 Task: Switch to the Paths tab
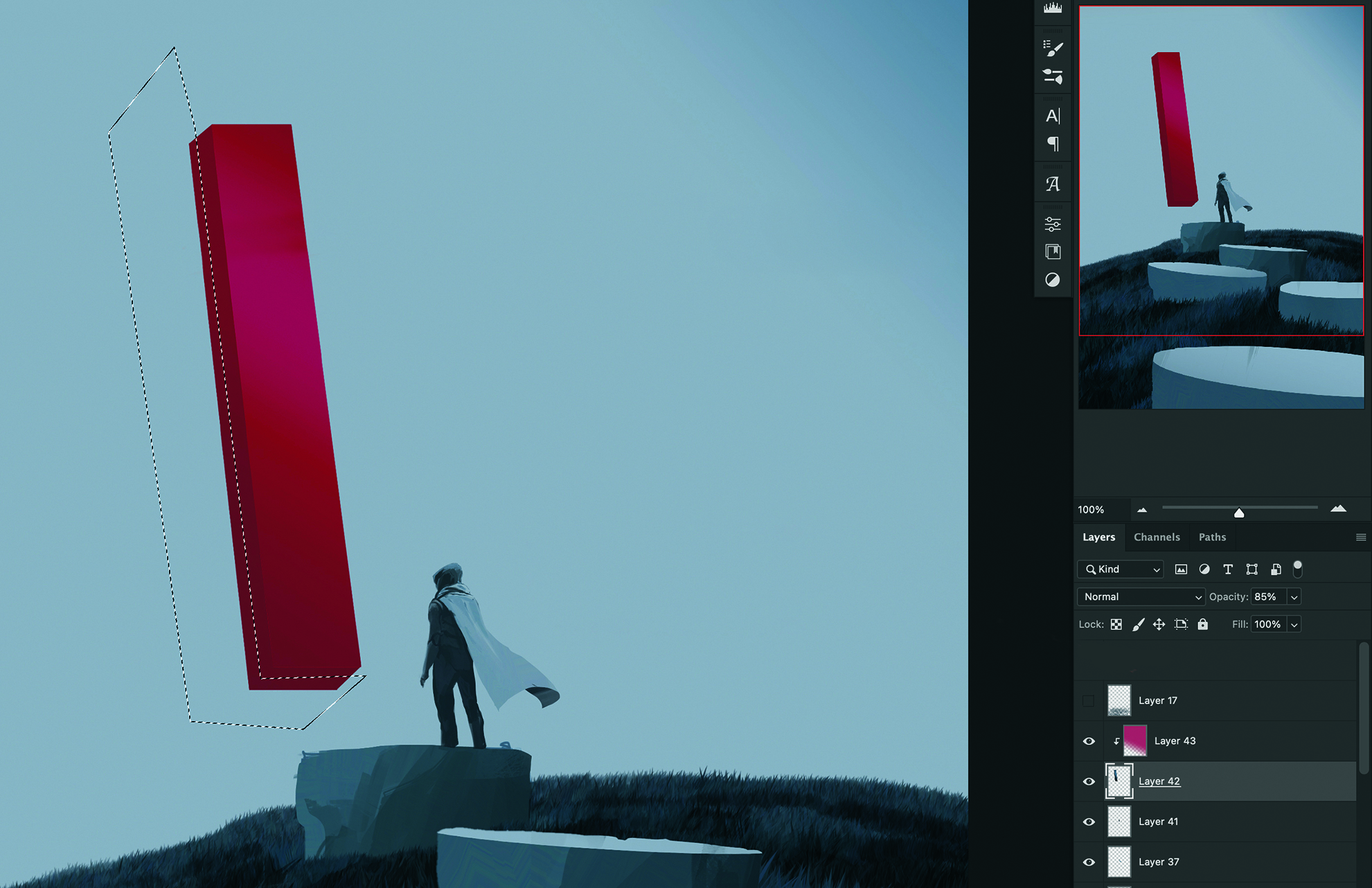tap(1212, 538)
